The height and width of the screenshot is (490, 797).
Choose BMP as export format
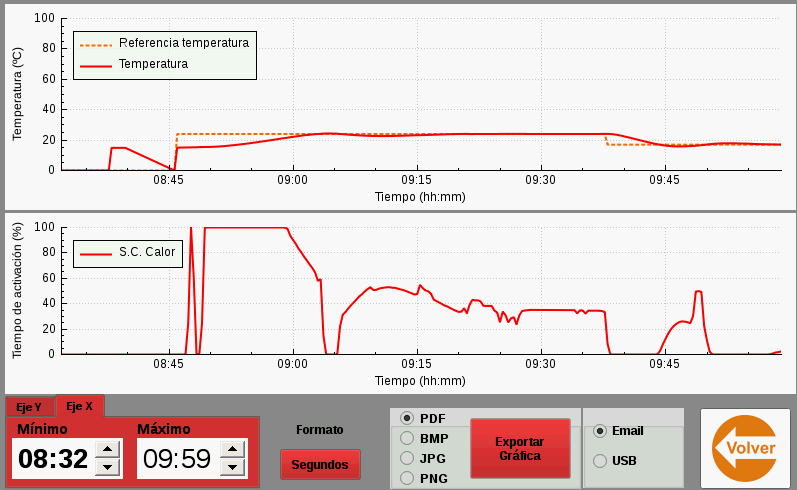[407, 437]
